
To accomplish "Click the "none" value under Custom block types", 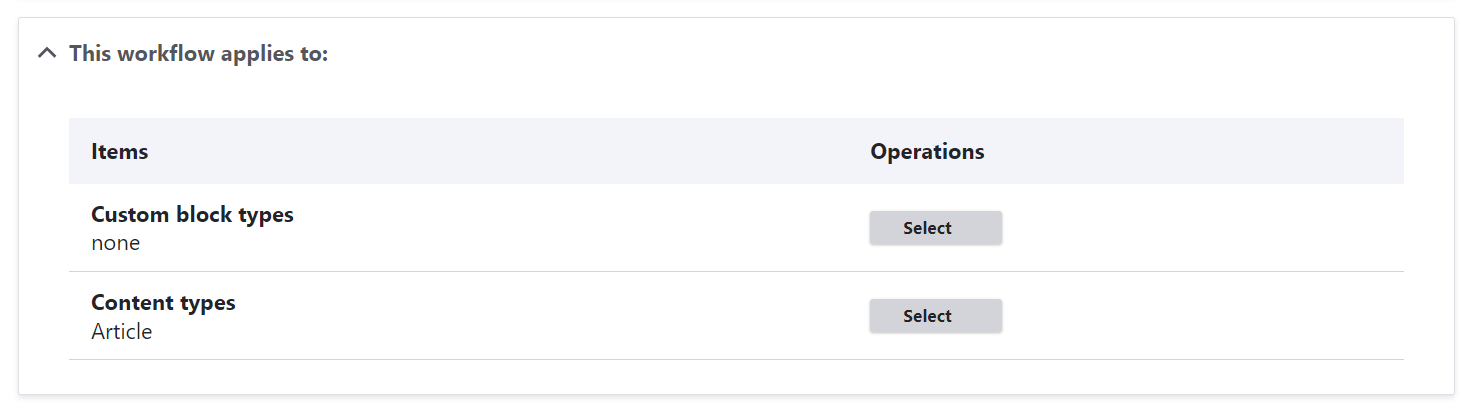I will 116,243.
